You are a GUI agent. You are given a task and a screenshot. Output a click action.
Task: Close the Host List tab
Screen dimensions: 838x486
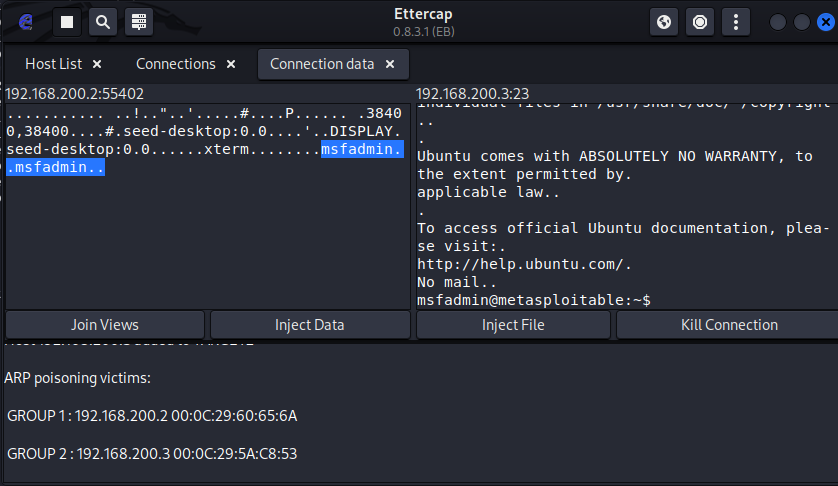point(97,64)
